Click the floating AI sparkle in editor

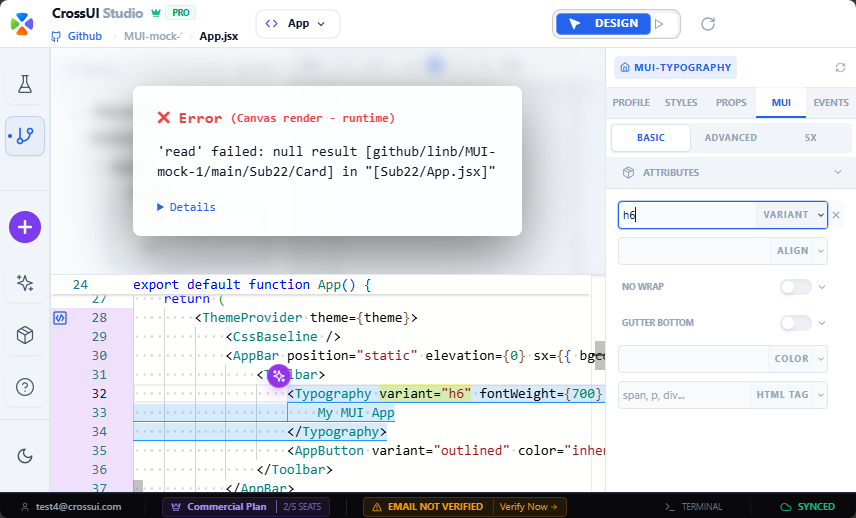(279, 376)
